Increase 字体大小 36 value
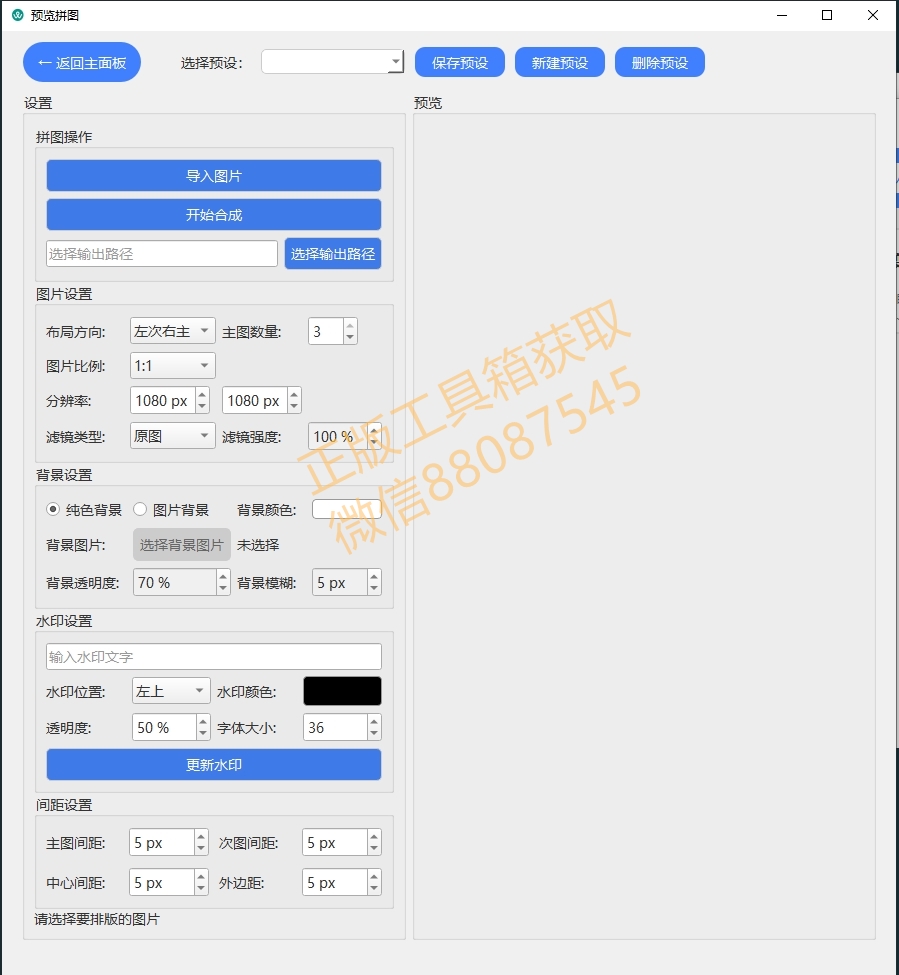This screenshot has width=899, height=975. point(374,721)
